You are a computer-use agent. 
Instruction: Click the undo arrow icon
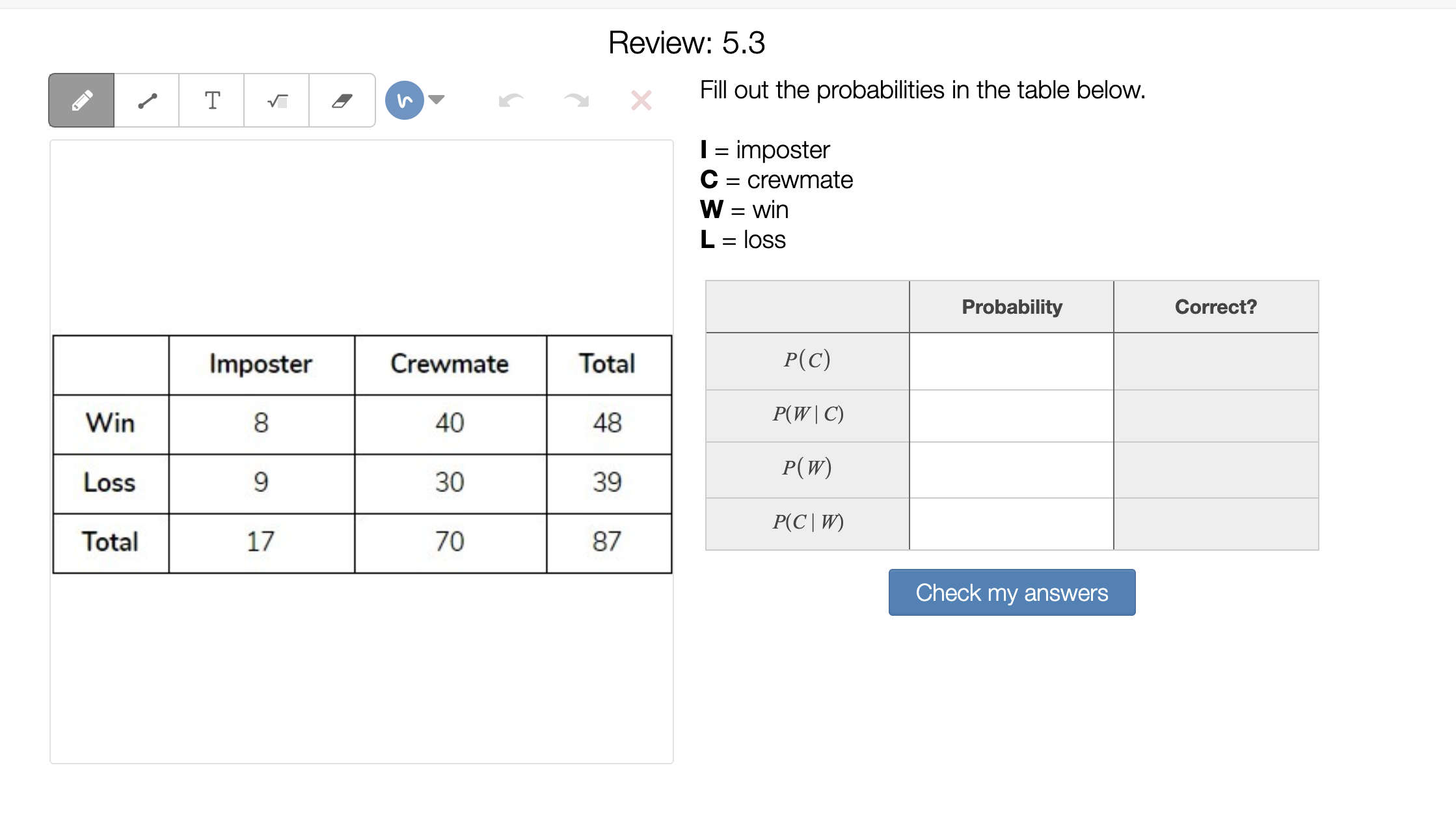coord(511,100)
